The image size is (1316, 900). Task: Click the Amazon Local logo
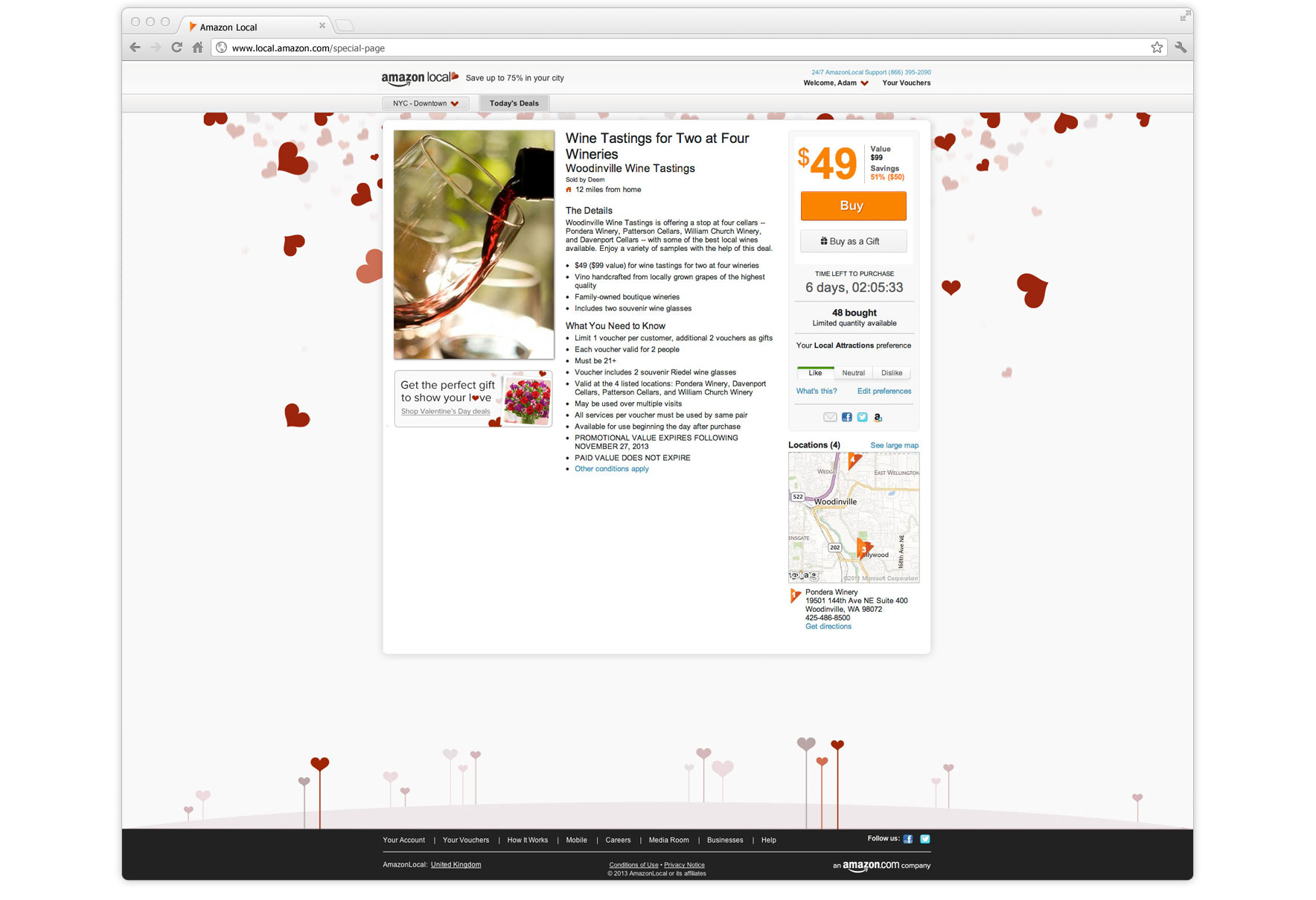click(x=420, y=78)
